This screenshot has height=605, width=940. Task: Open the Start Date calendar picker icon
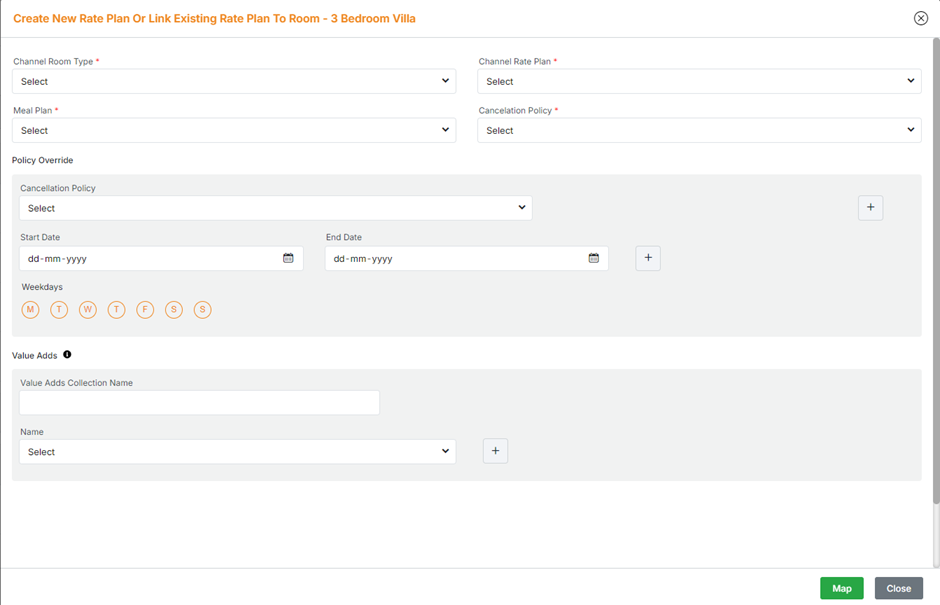tap(288, 258)
